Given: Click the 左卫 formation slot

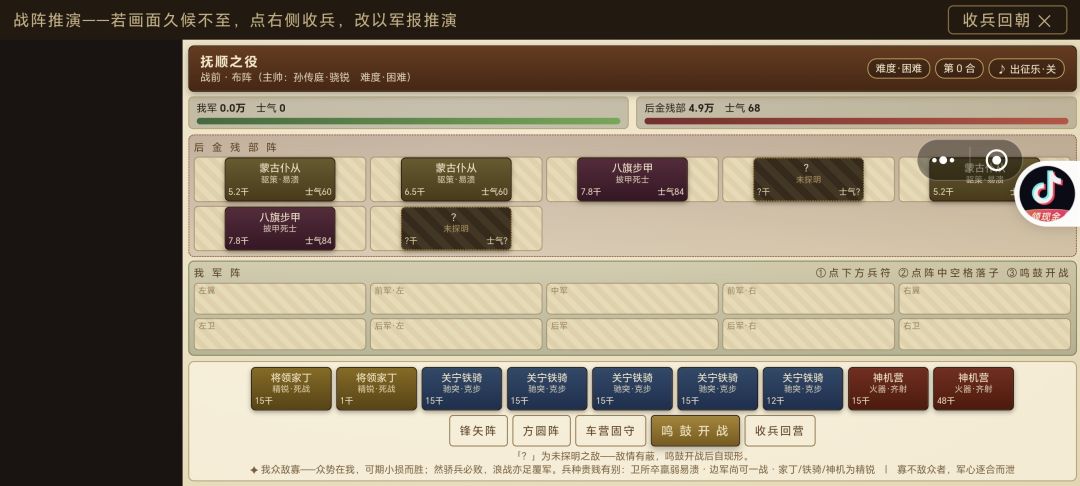Looking at the screenshot, I should 280,334.
